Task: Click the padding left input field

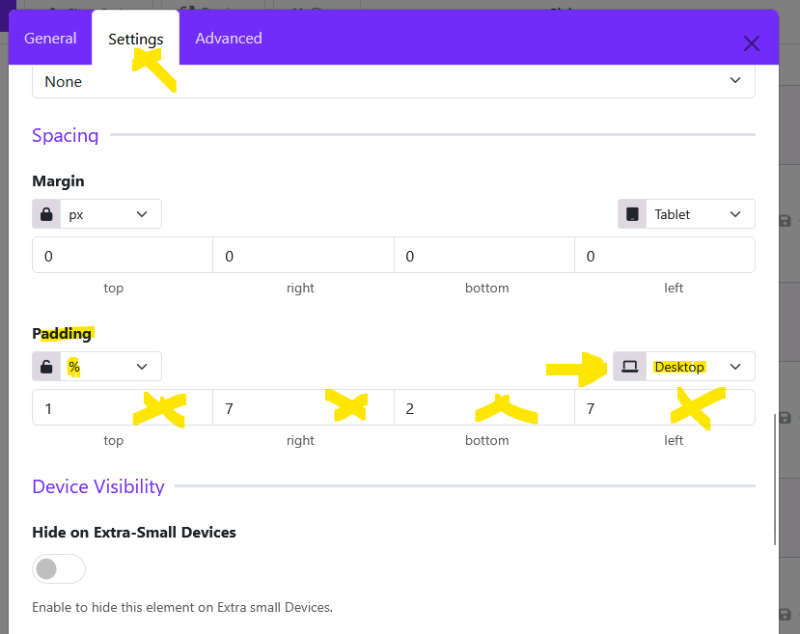Action: (x=665, y=408)
